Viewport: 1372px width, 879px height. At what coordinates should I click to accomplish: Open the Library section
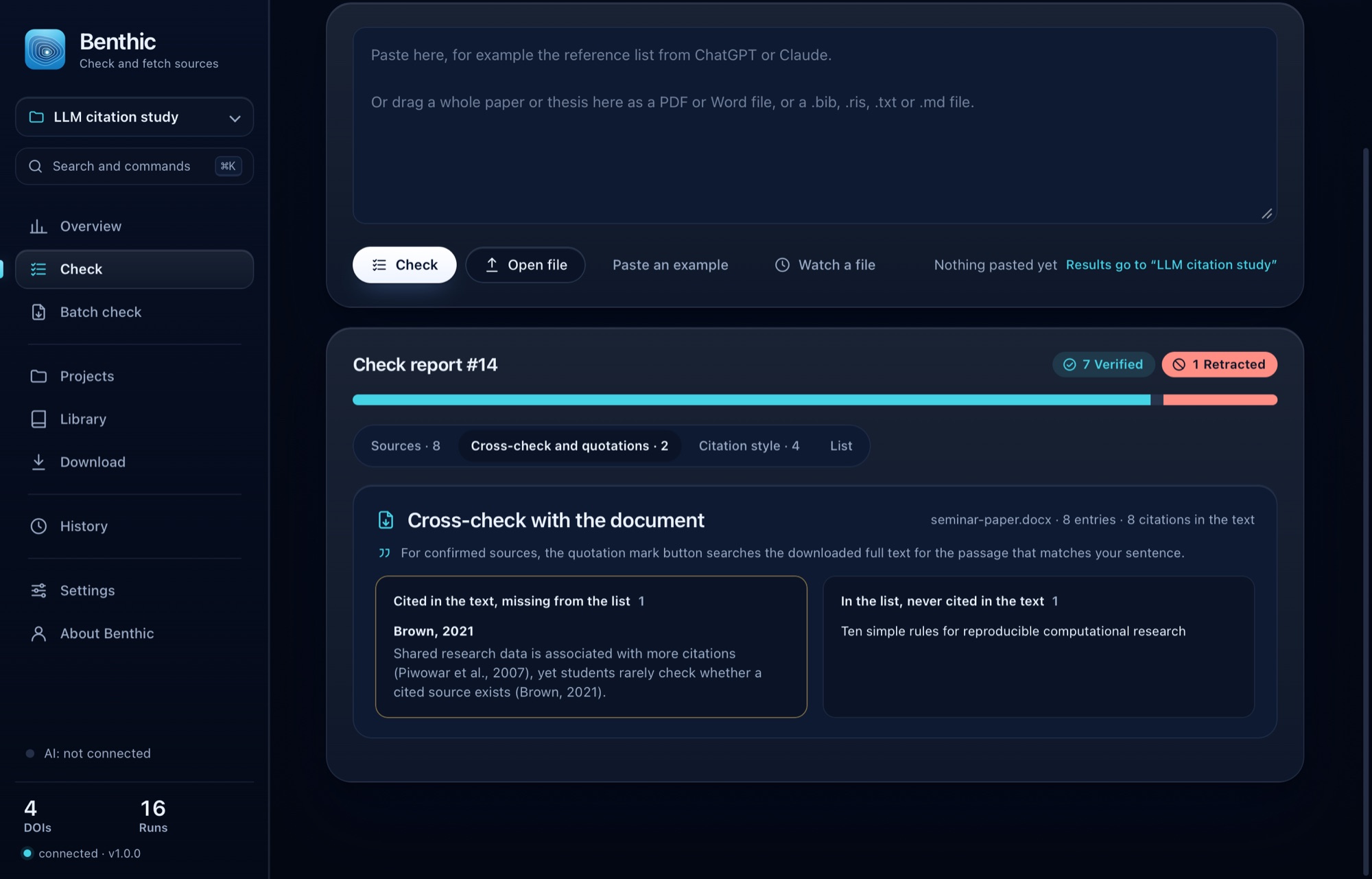134,419
